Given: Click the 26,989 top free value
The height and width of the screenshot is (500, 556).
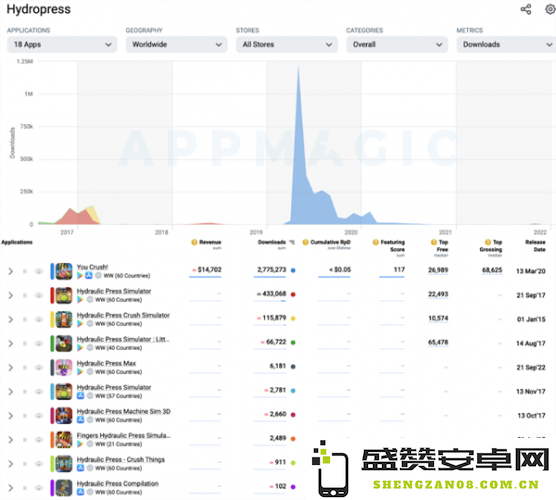Looking at the screenshot, I should [438, 270].
